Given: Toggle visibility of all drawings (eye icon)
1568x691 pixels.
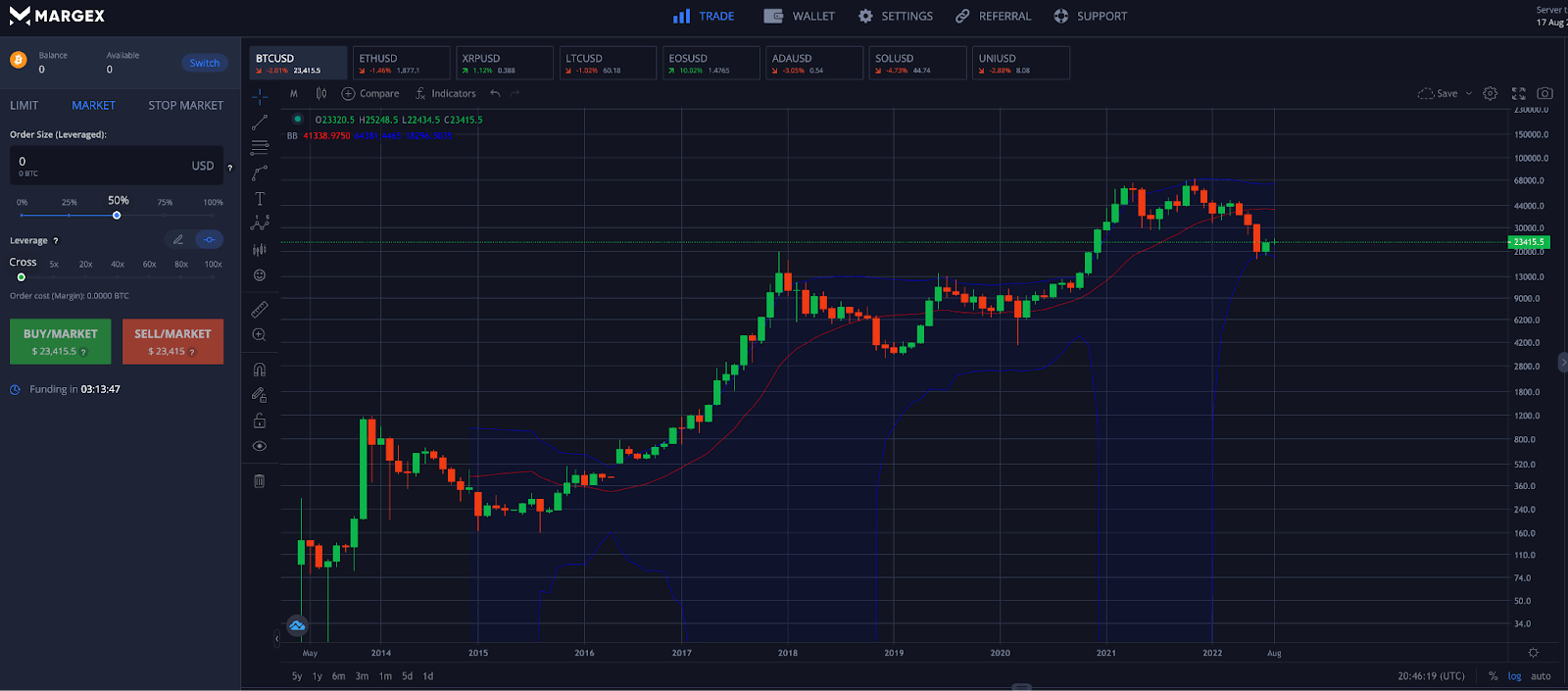Looking at the screenshot, I should [x=260, y=446].
